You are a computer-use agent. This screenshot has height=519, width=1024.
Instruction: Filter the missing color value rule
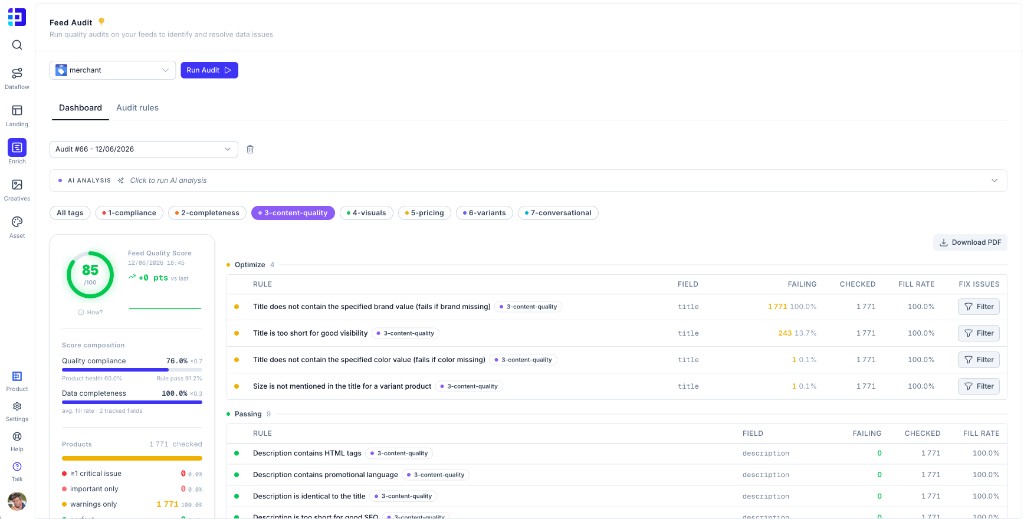pos(978,360)
